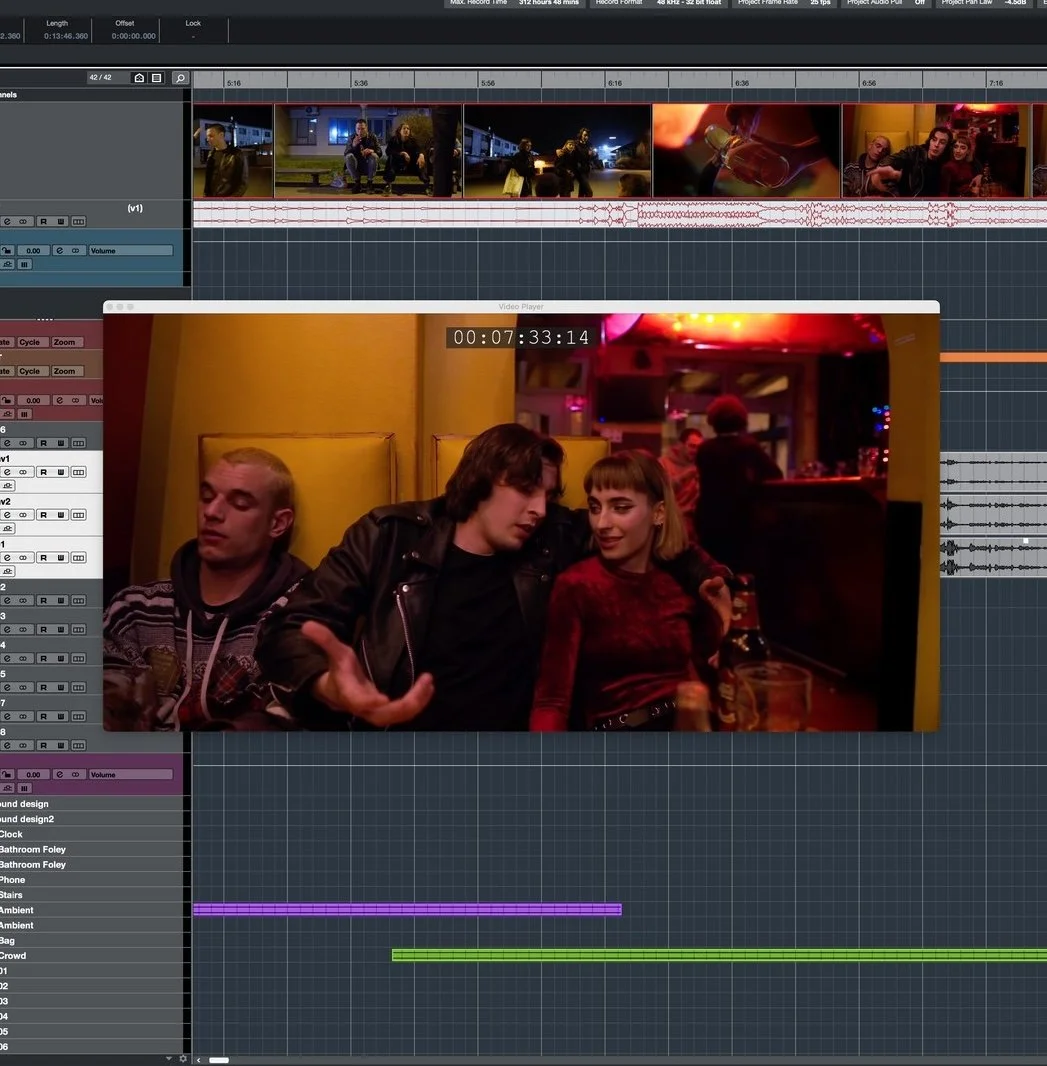Viewport: 1047px width, 1066px height.
Task: Enable Read automation on track 7
Action: click(x=44, y=717)
